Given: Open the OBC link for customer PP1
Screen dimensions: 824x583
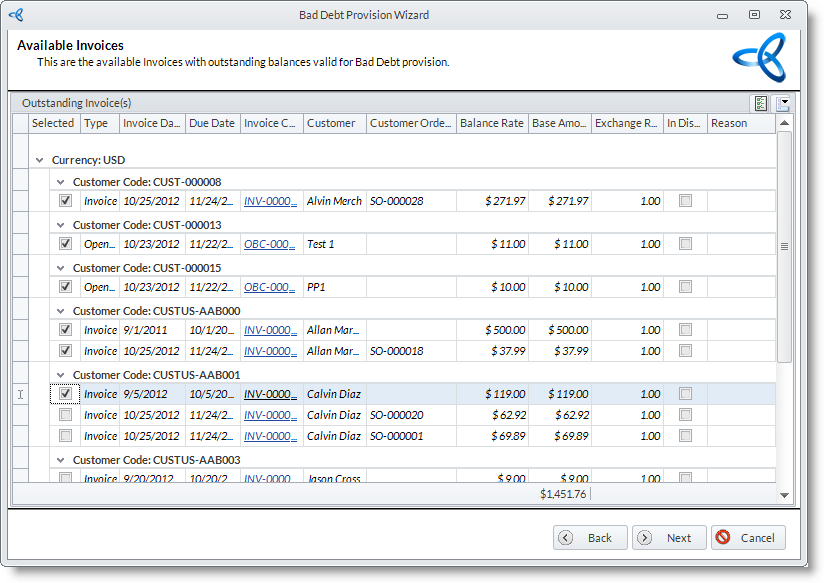Looking at the screenshot, I should tap(270, 287).
